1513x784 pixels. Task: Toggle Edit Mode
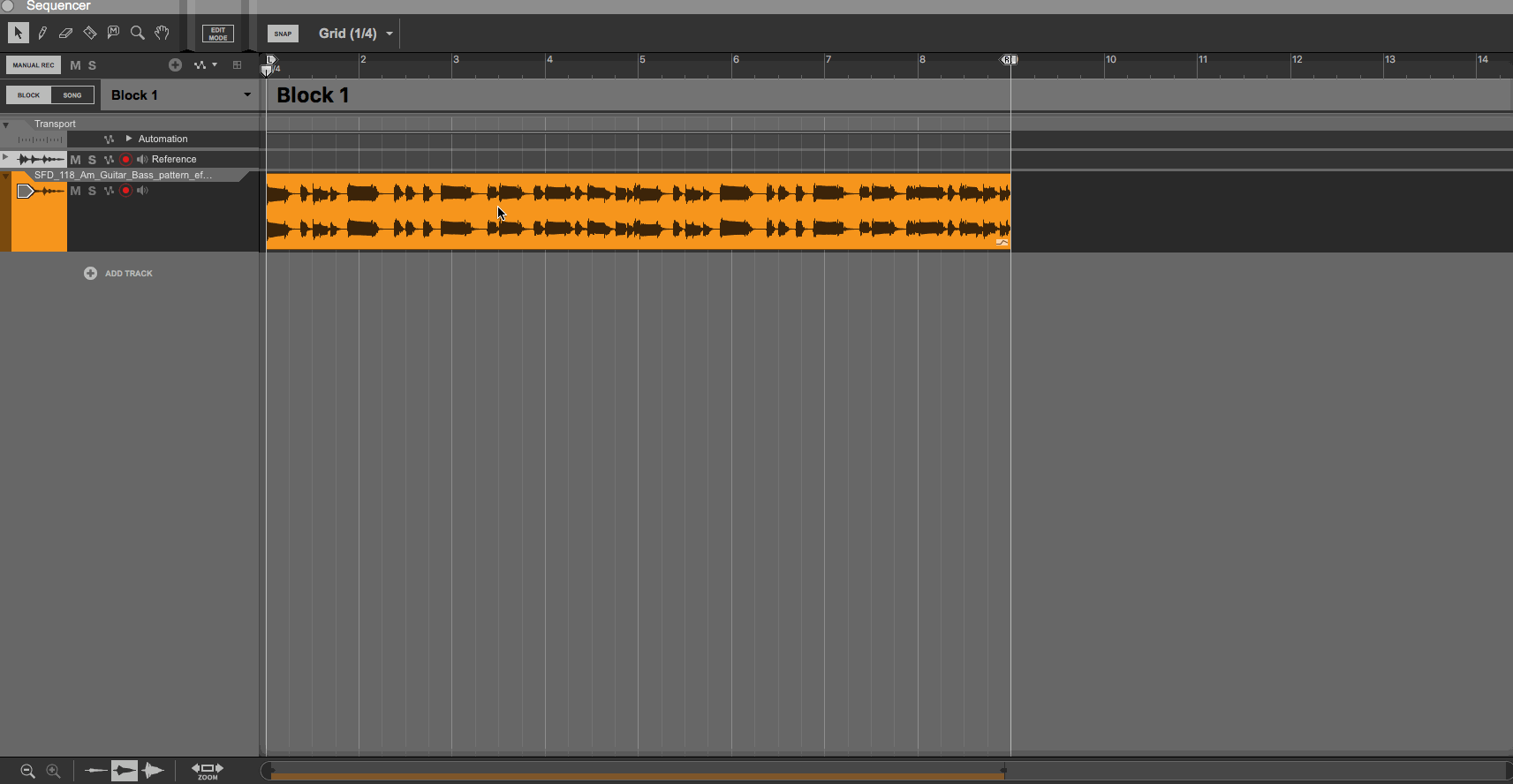[218, 34]
